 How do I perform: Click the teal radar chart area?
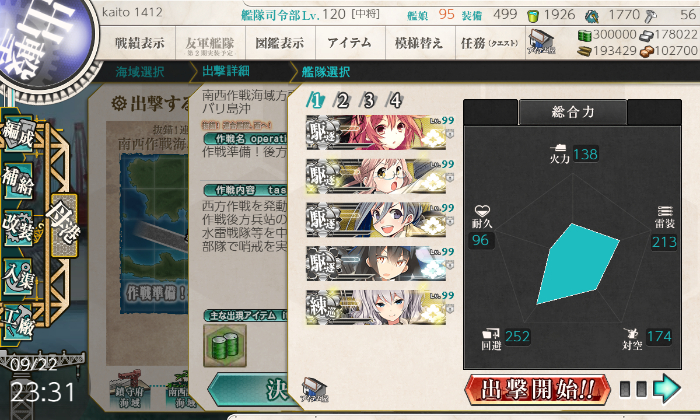(577, 264)
